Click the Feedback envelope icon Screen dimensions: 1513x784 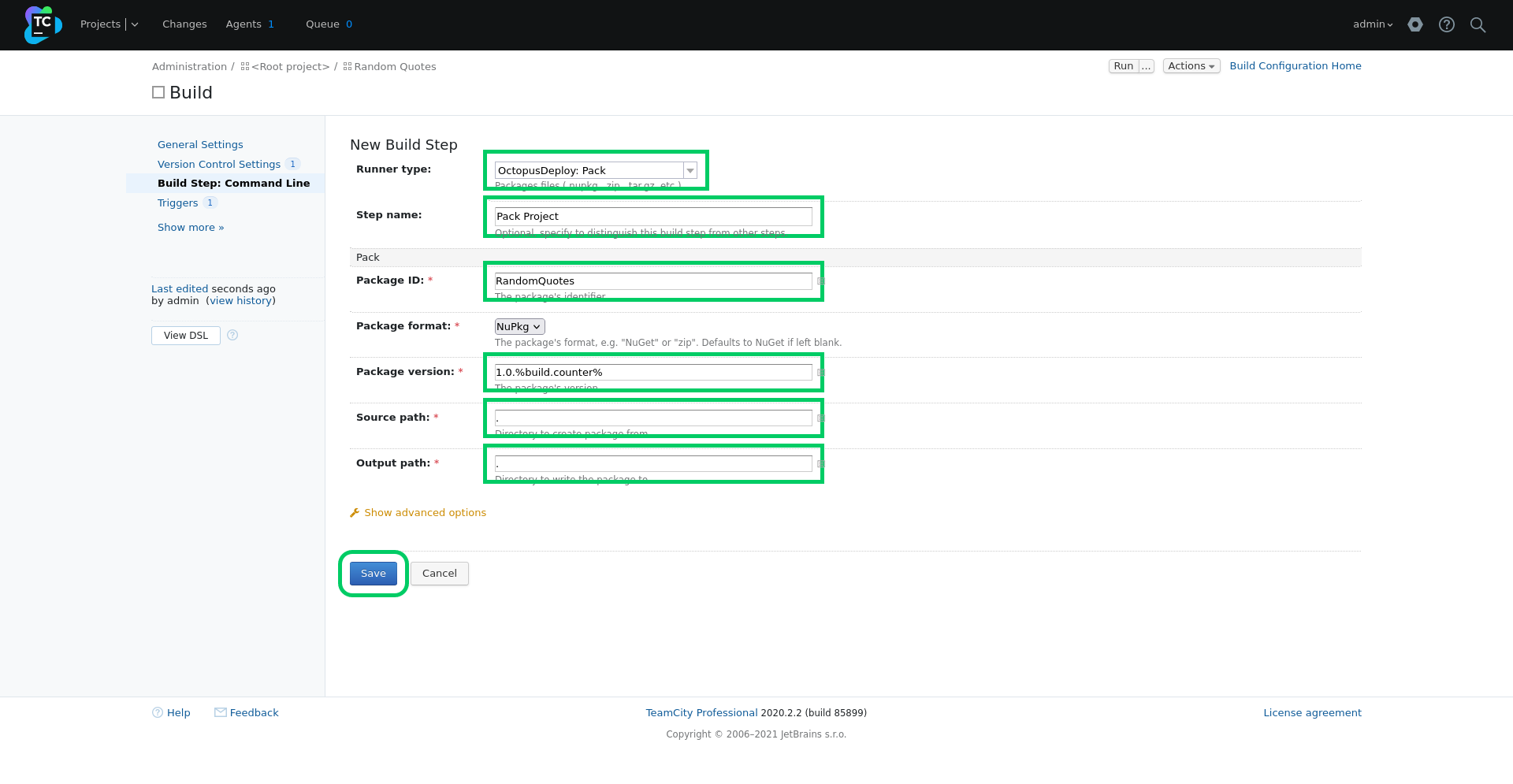pyautogui.click(x=221, y=712)
